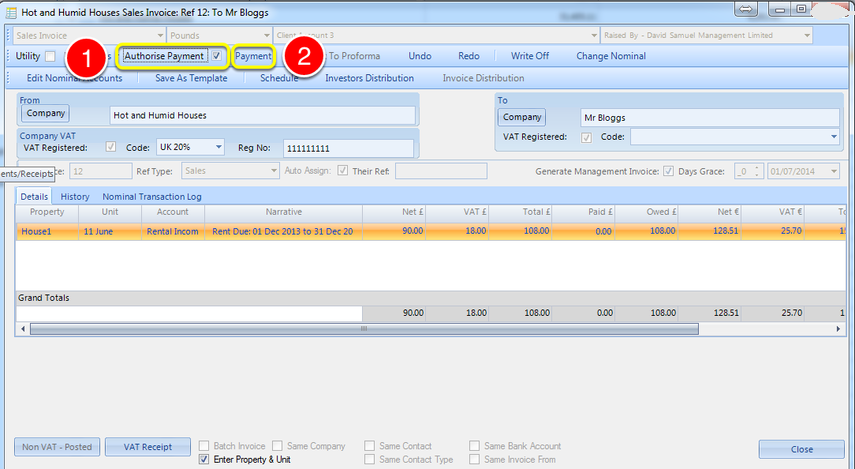Click Redo in the toolbar
Screen dimensions: 855x469
click(469, 56)
